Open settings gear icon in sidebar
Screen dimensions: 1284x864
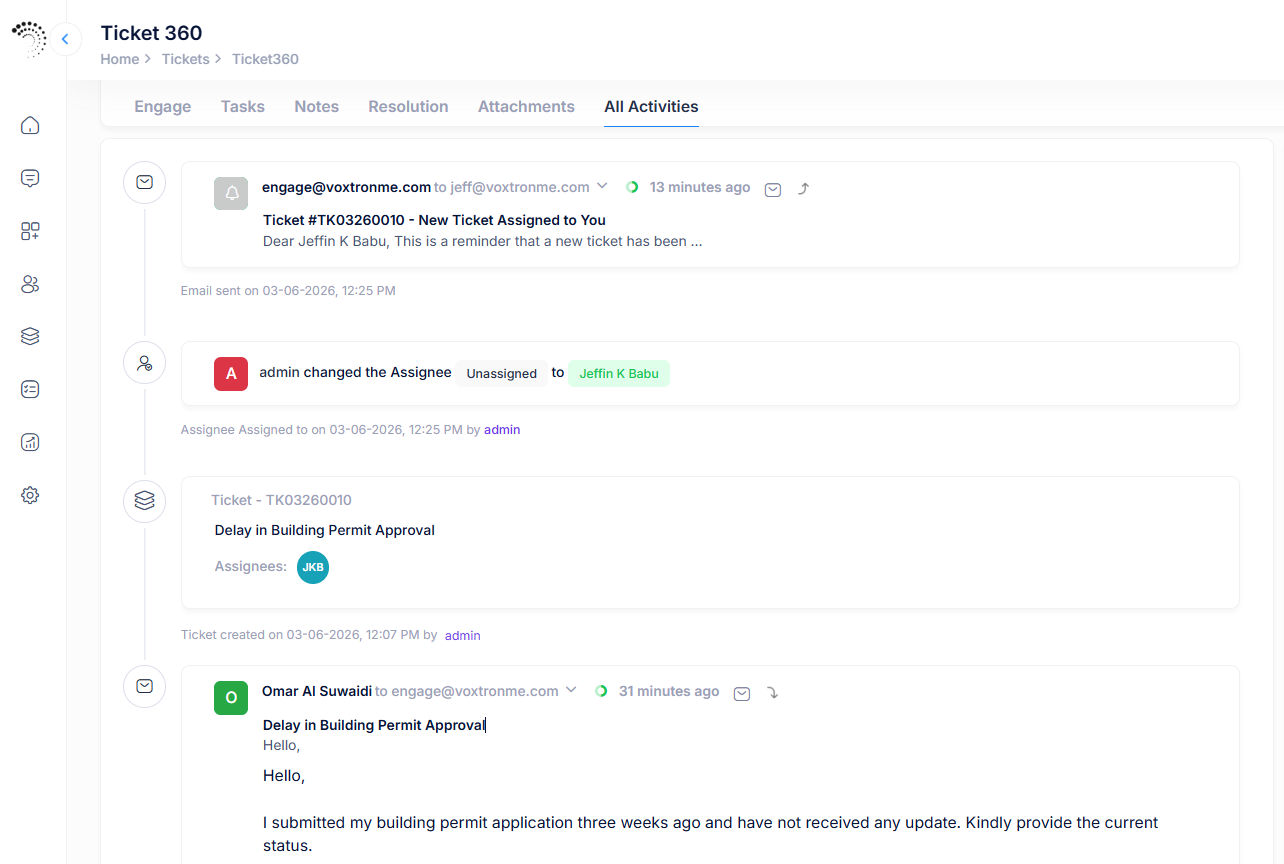(x=30, y=495)
